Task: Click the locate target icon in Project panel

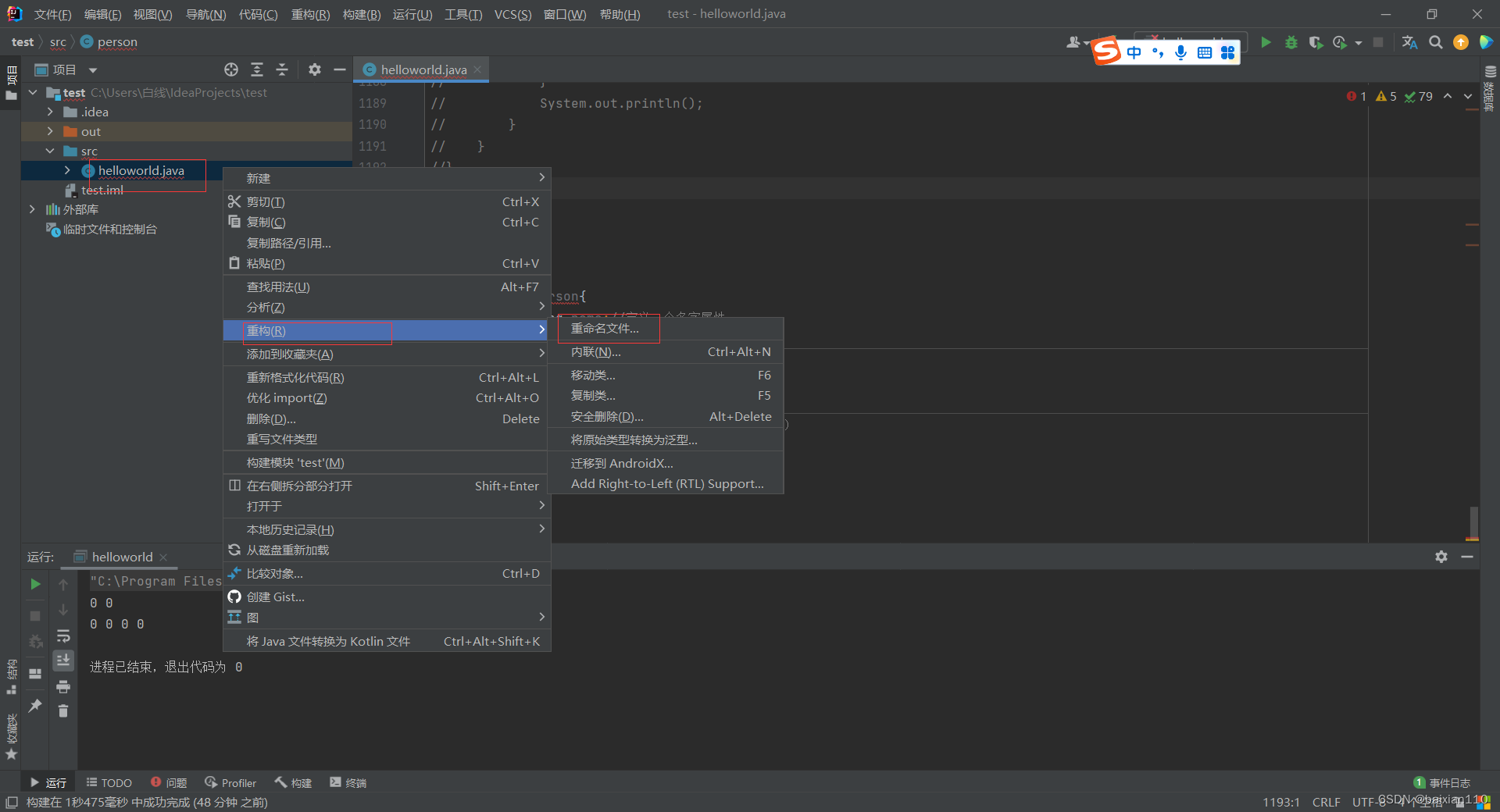Action: pyautogui.click(x=231, y=69)
